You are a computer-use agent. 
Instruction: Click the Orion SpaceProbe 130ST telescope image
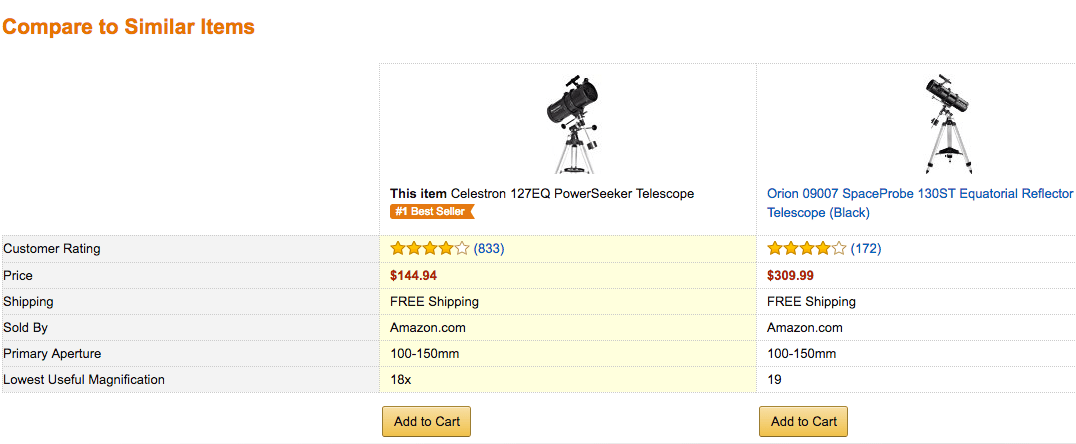950,124
